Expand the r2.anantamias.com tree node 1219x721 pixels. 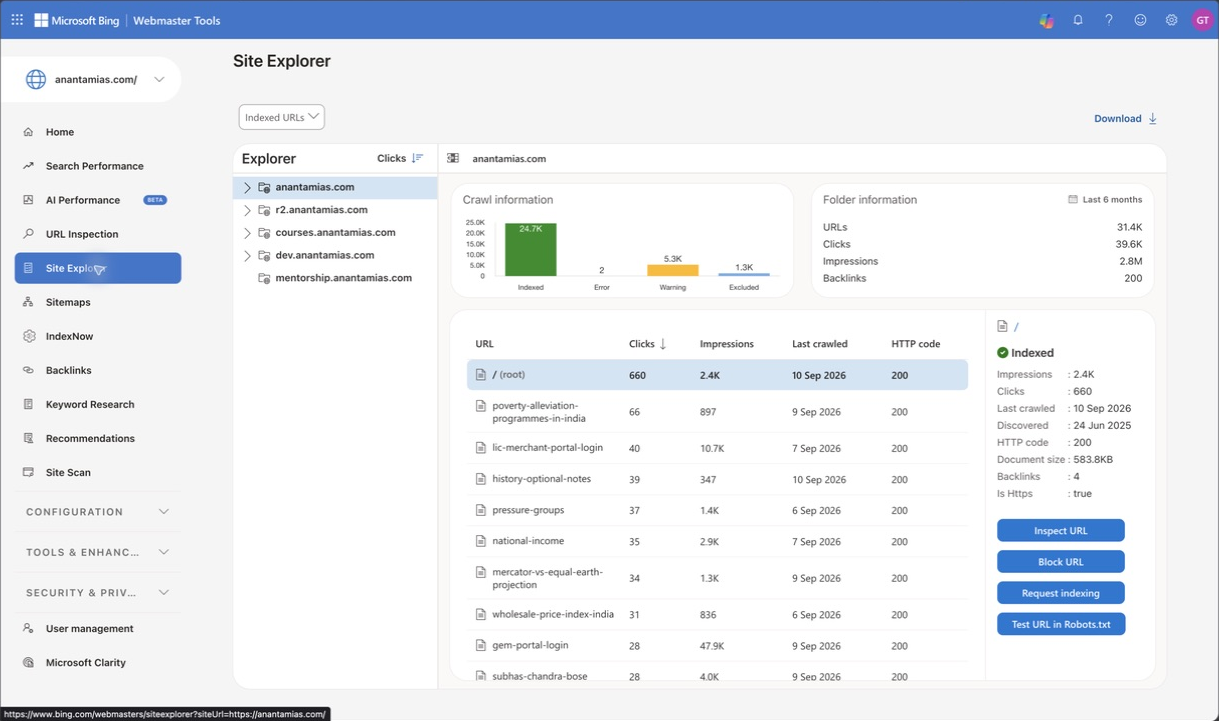247,210
